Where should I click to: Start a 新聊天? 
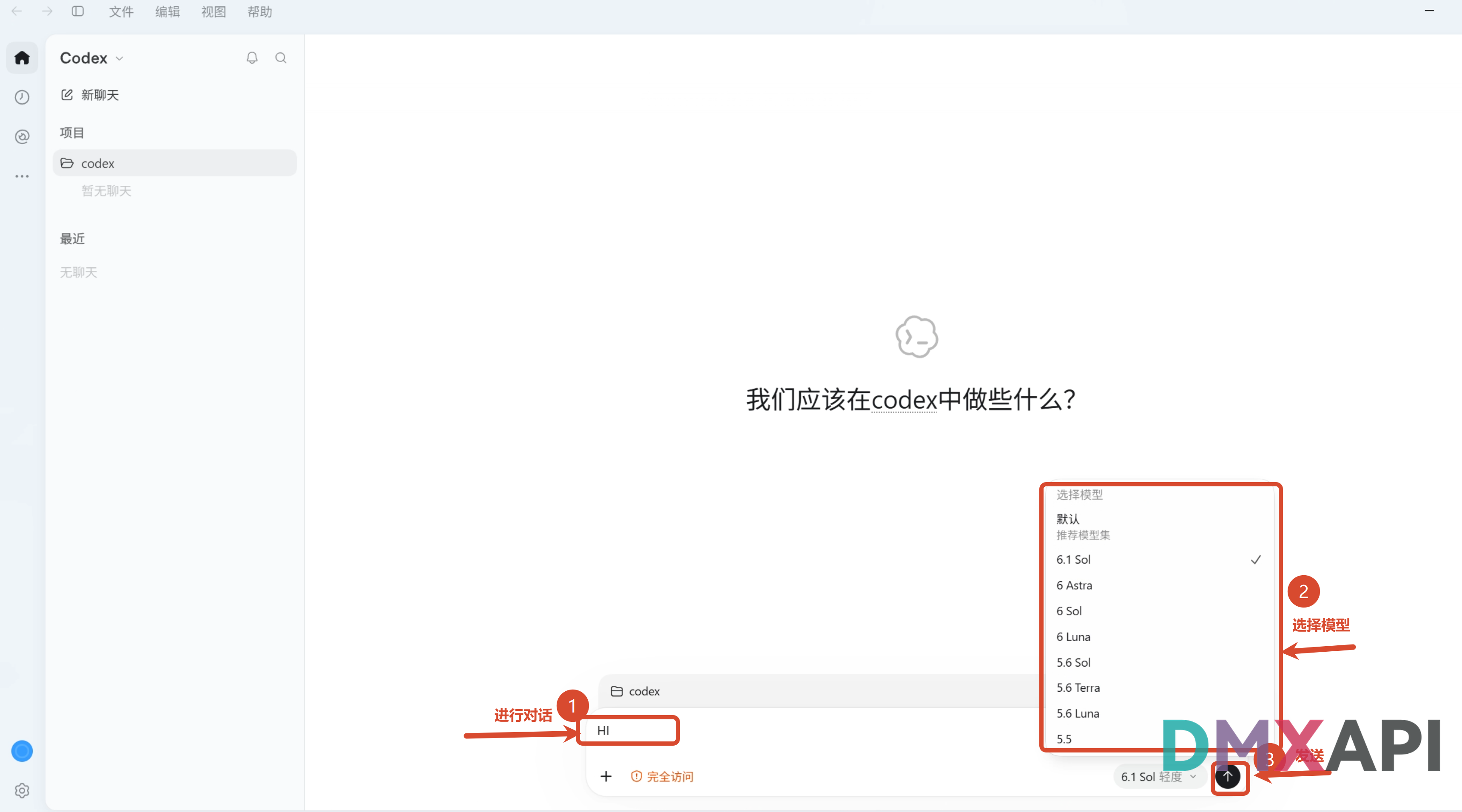click(90, 95)
